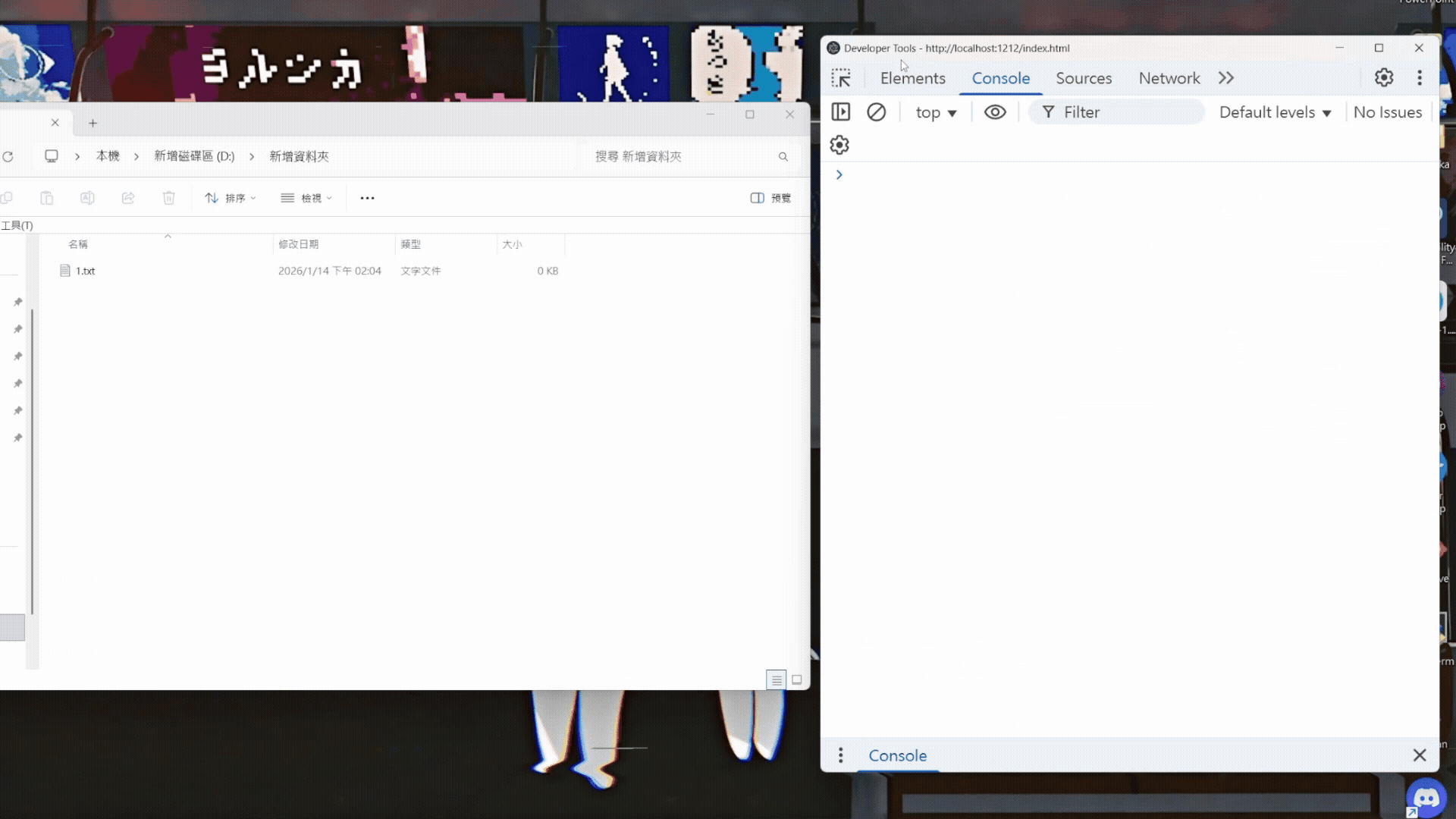Open the top frame context dropdown

pos(936,111)
